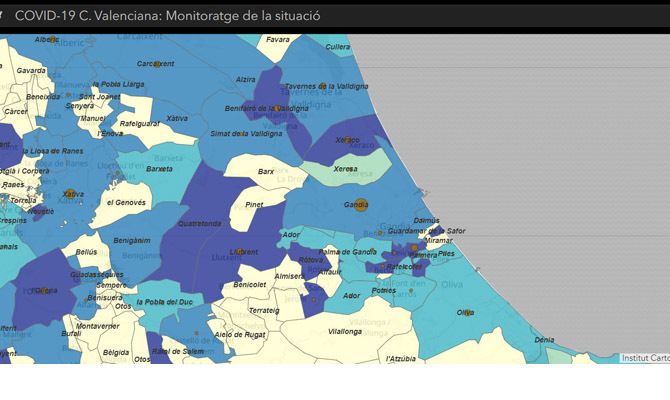Select the Ràfol de Salem label

(x=178, y=351)
